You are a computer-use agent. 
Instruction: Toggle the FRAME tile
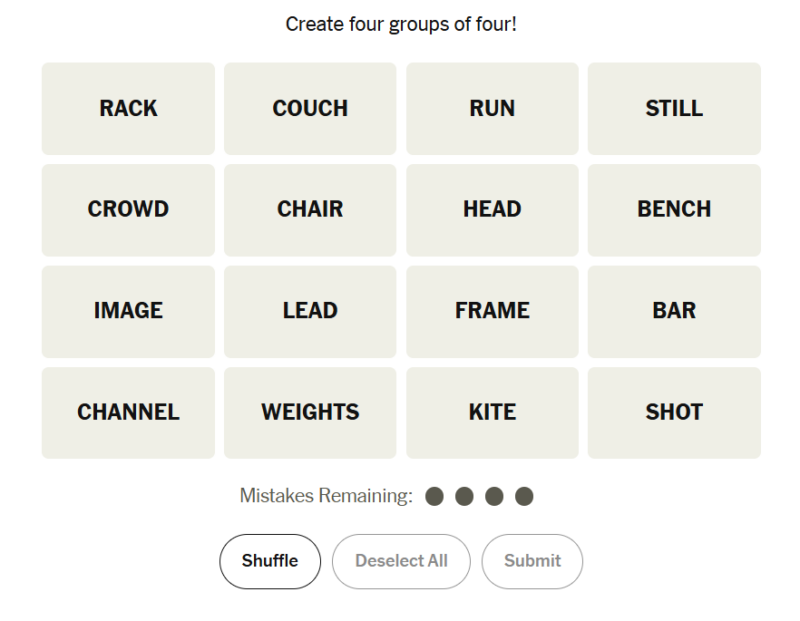(x=492, y=311)
